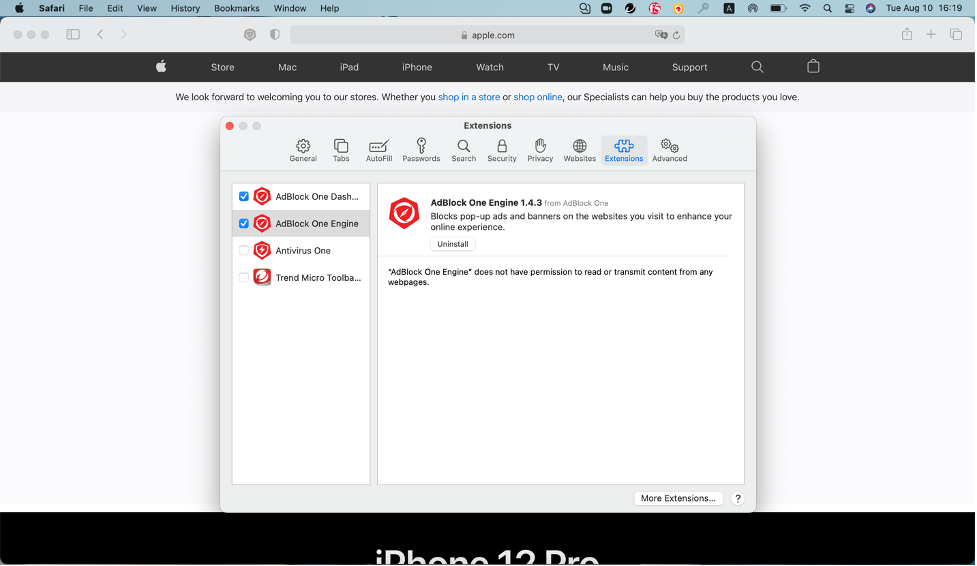The width and height of the screenshot is (977, 566).
Task: Open the Bookmarks menu in menu bar
Action: 236,8
